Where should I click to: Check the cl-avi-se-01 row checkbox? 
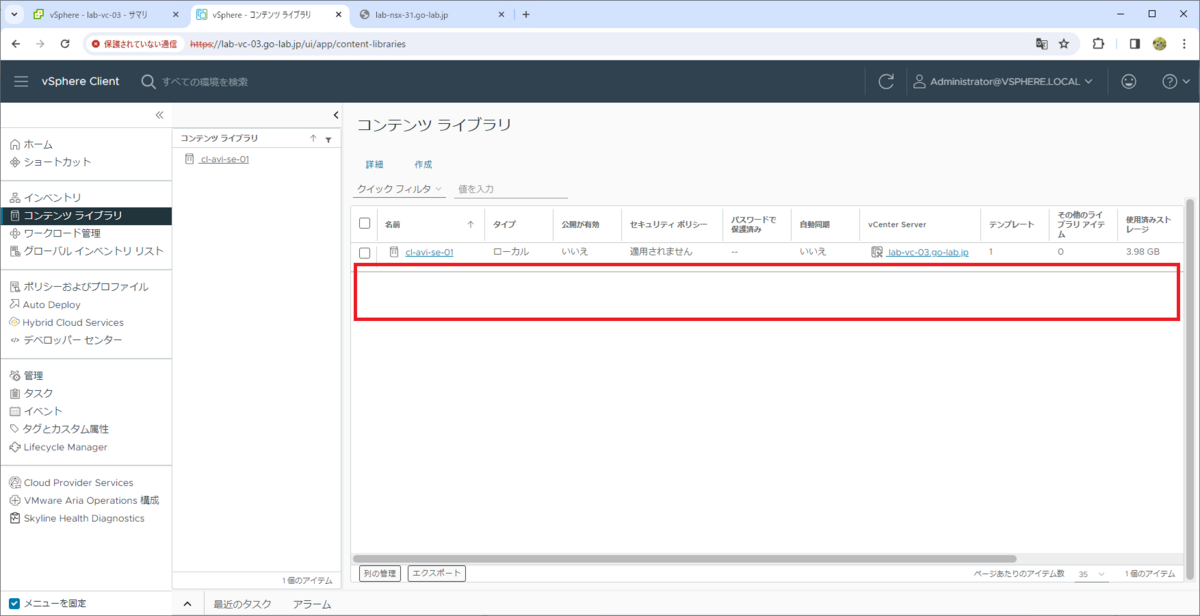[364, 252]
